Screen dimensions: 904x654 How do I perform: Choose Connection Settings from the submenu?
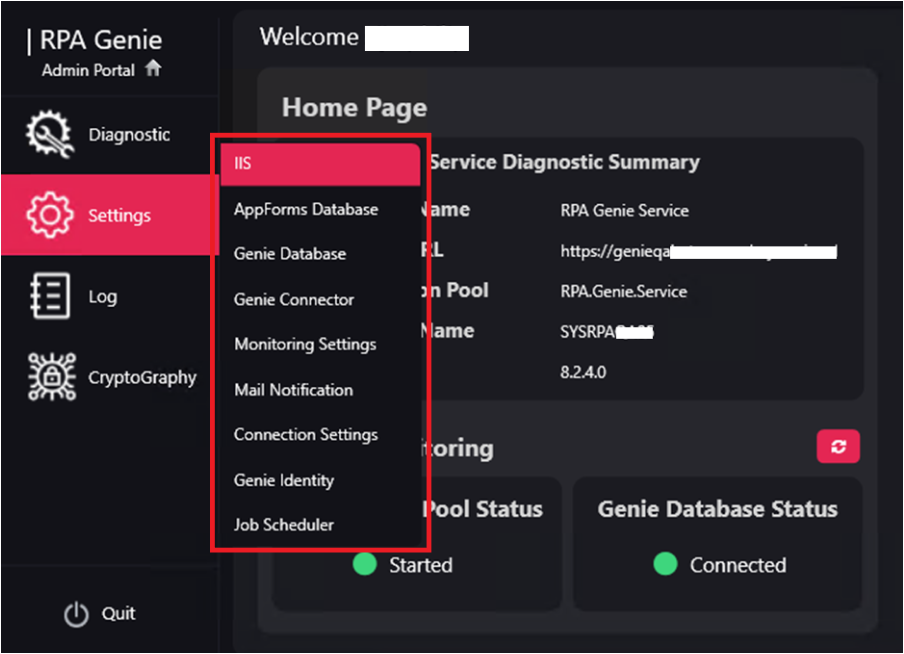pos(306,434)
